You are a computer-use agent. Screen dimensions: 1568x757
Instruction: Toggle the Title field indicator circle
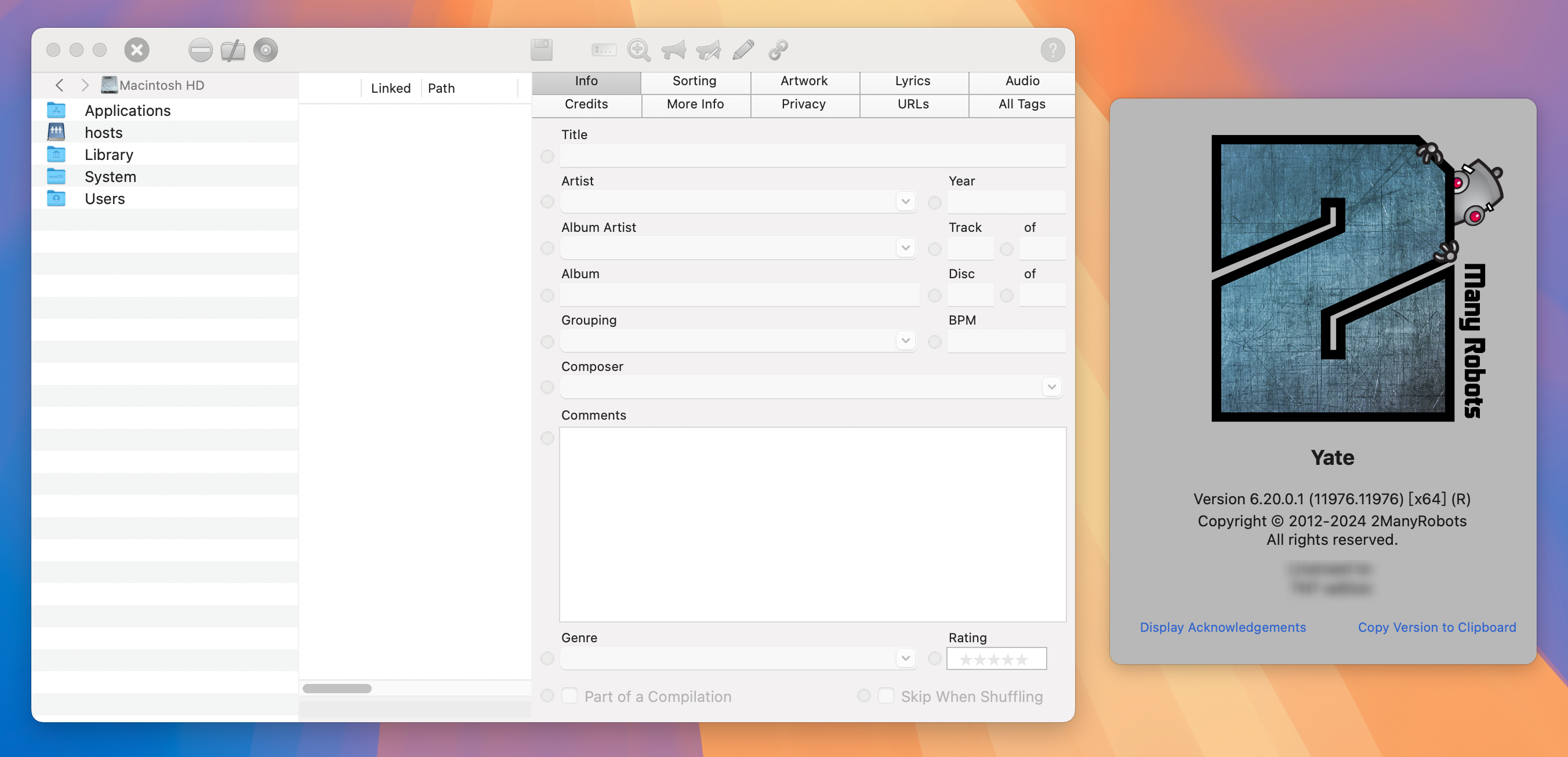[x=547, y=157]
